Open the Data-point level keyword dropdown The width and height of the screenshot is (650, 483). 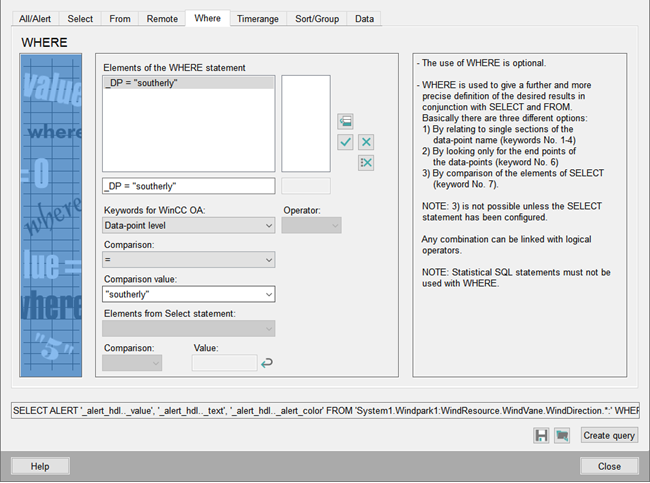point(188,226)
